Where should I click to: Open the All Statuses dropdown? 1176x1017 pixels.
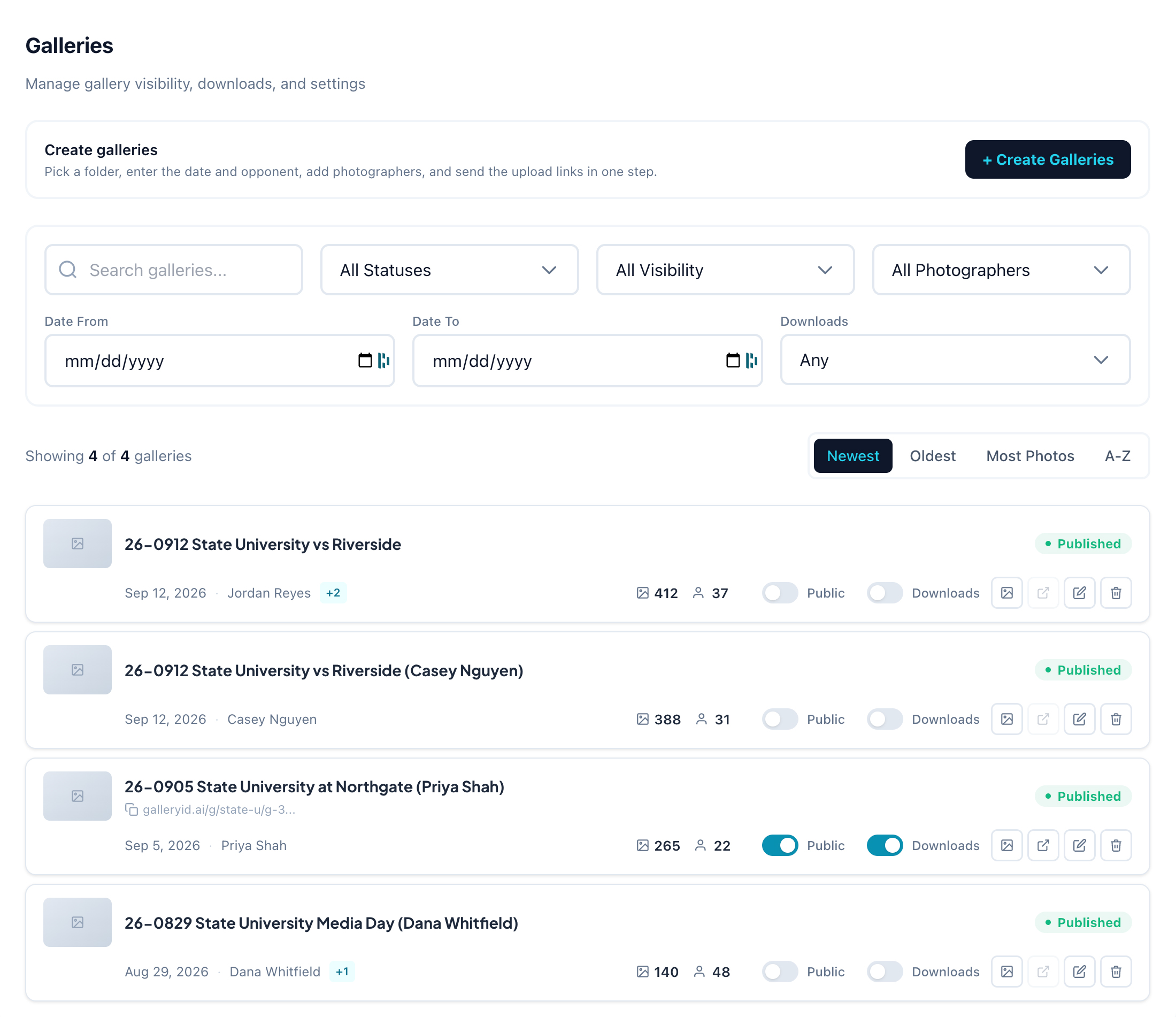(x=449, y=270)
